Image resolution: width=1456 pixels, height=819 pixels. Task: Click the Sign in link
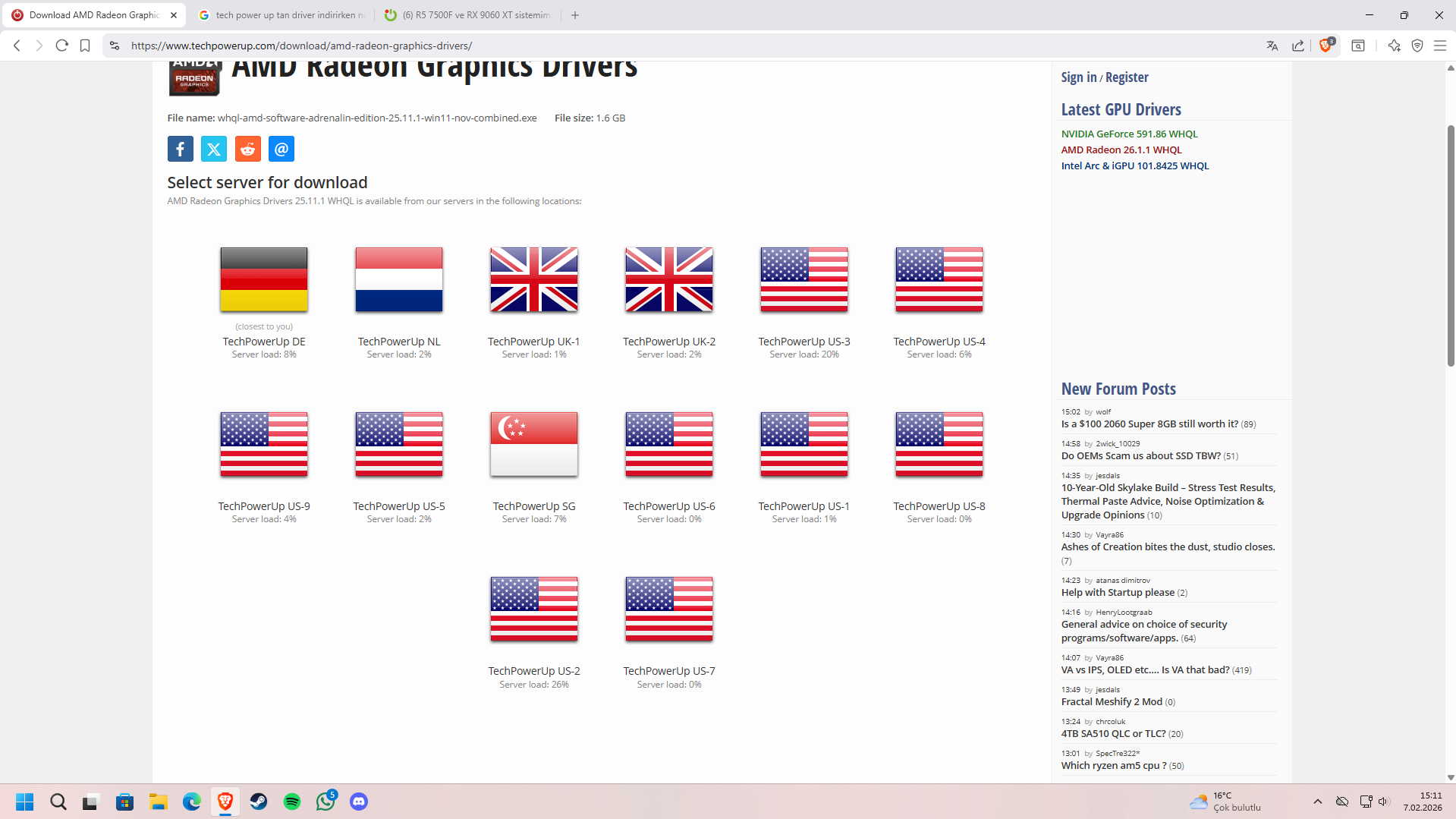pos(1079,77)
